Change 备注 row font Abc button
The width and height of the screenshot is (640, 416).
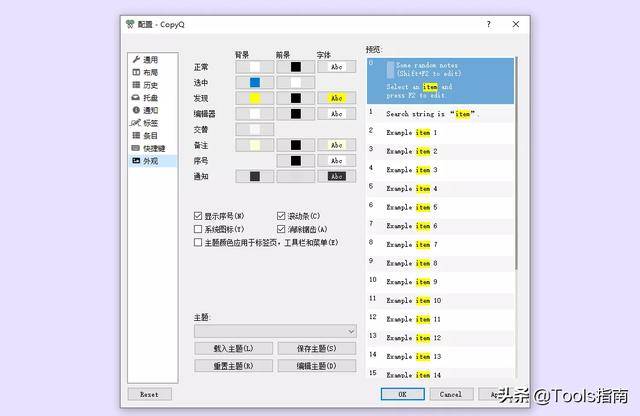click(x=336, y=145)
